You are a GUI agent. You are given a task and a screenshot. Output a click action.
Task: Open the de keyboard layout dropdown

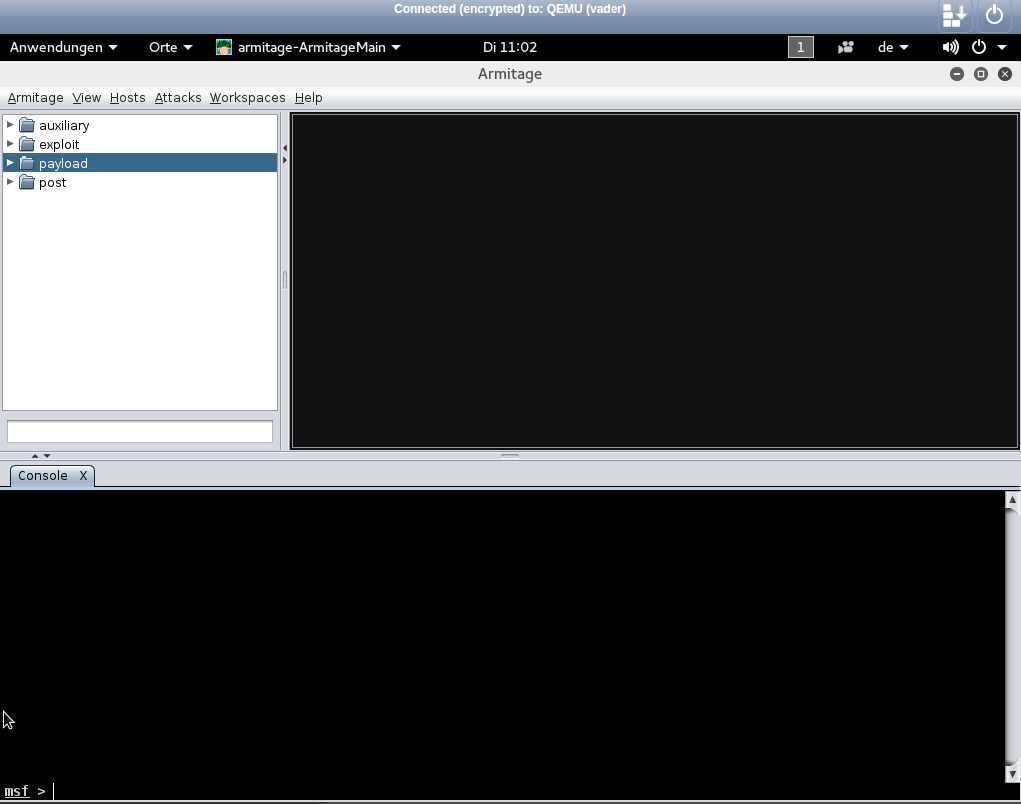(893, 47)
